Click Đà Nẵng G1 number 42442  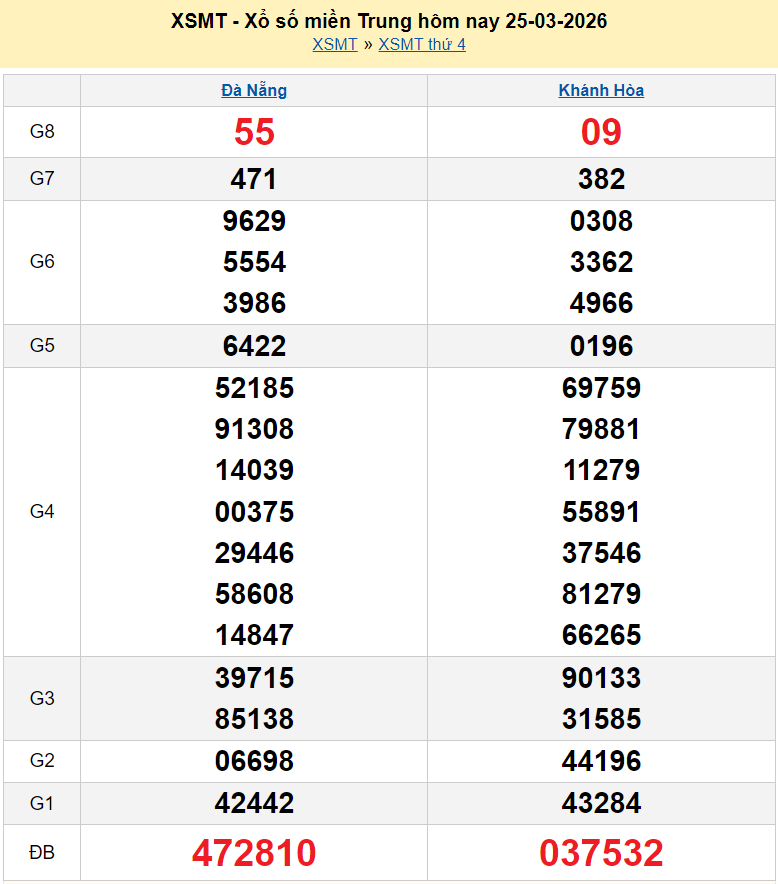click(x=254, y=803)
